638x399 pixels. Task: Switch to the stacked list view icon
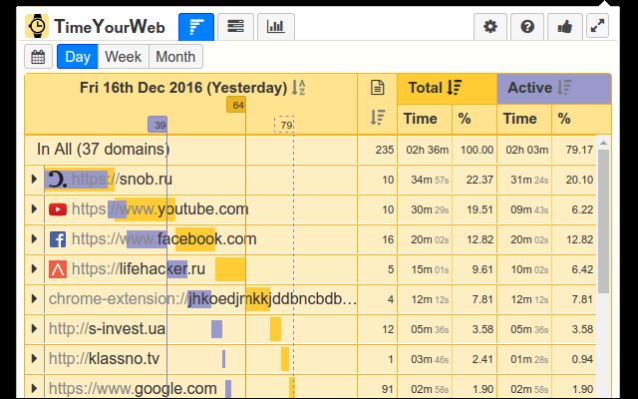pos(236,27)
